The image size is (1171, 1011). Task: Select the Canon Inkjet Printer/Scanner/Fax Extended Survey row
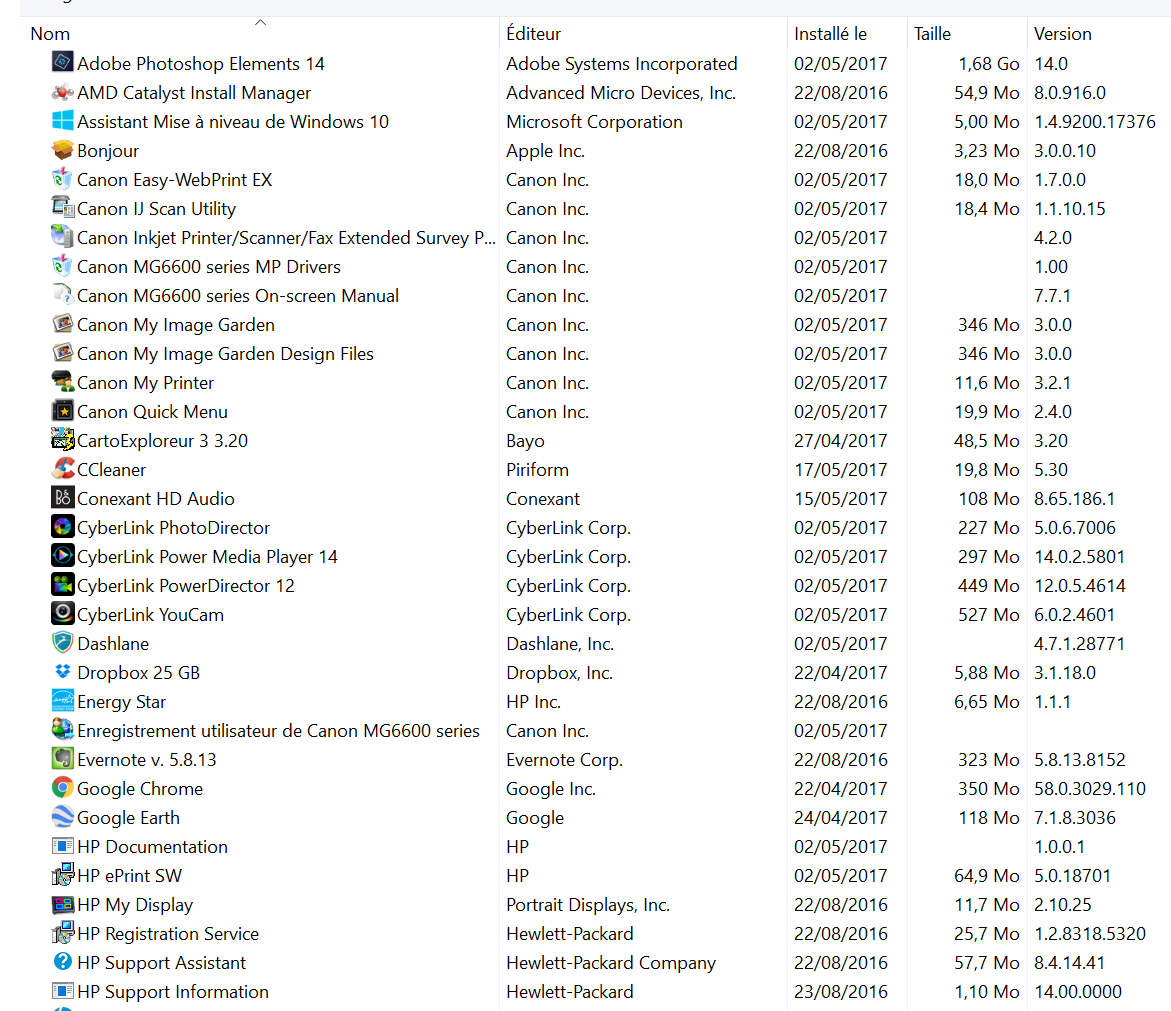[x=286, y=237]
